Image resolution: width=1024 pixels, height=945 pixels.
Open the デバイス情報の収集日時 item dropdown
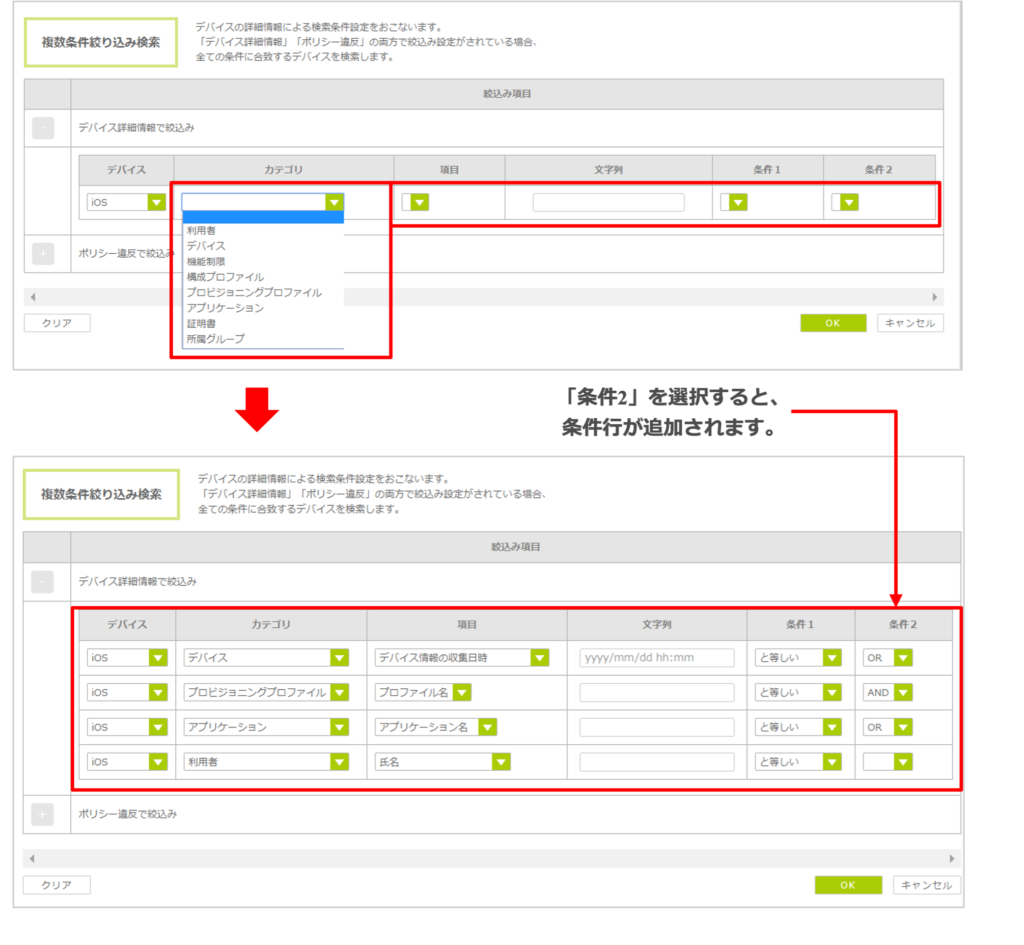540,658
